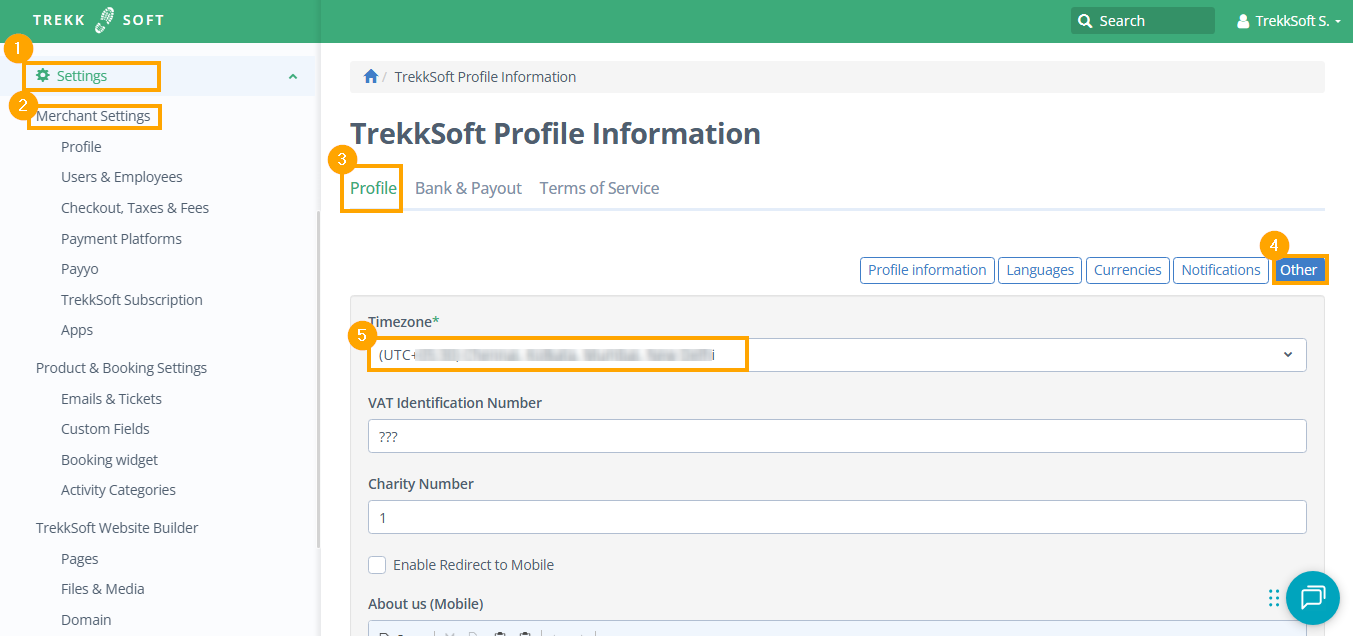Click the drag-dots handle beside chat
This screenshot has height=636, width=1353.
click(x=1273, y=598)
